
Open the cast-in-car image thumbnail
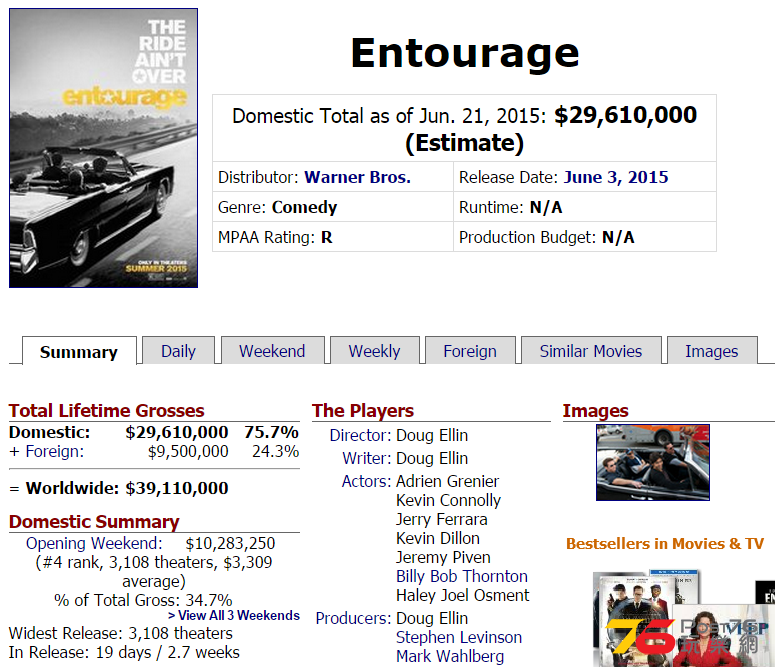653,462
